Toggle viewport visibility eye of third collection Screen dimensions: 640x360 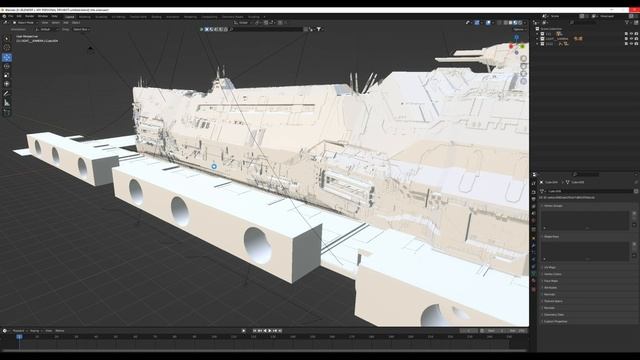tap(631, 44)
